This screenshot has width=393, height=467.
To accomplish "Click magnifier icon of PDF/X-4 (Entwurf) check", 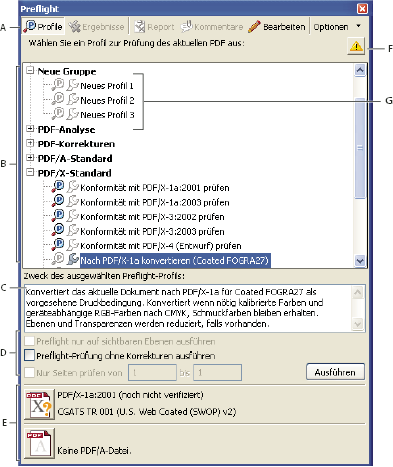I will tap(58, 245).
